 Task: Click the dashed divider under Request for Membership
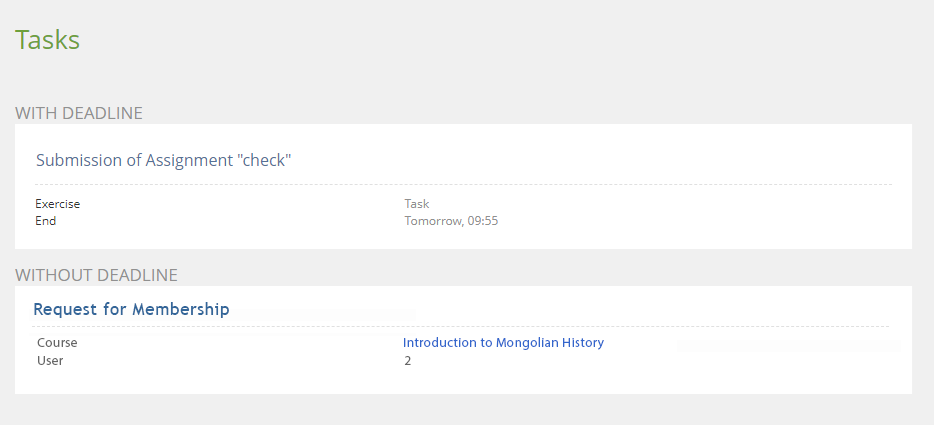point(460,327)
